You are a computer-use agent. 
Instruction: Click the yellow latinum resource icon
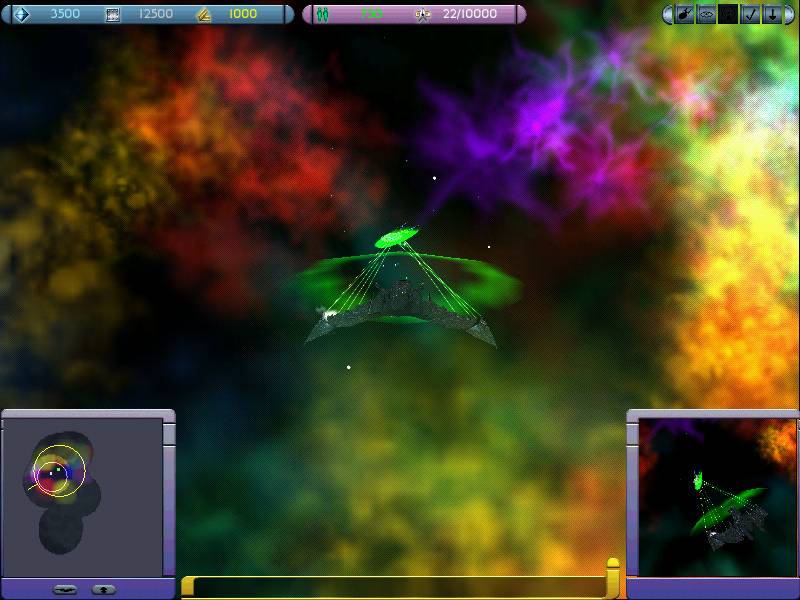tap(203, 14)
